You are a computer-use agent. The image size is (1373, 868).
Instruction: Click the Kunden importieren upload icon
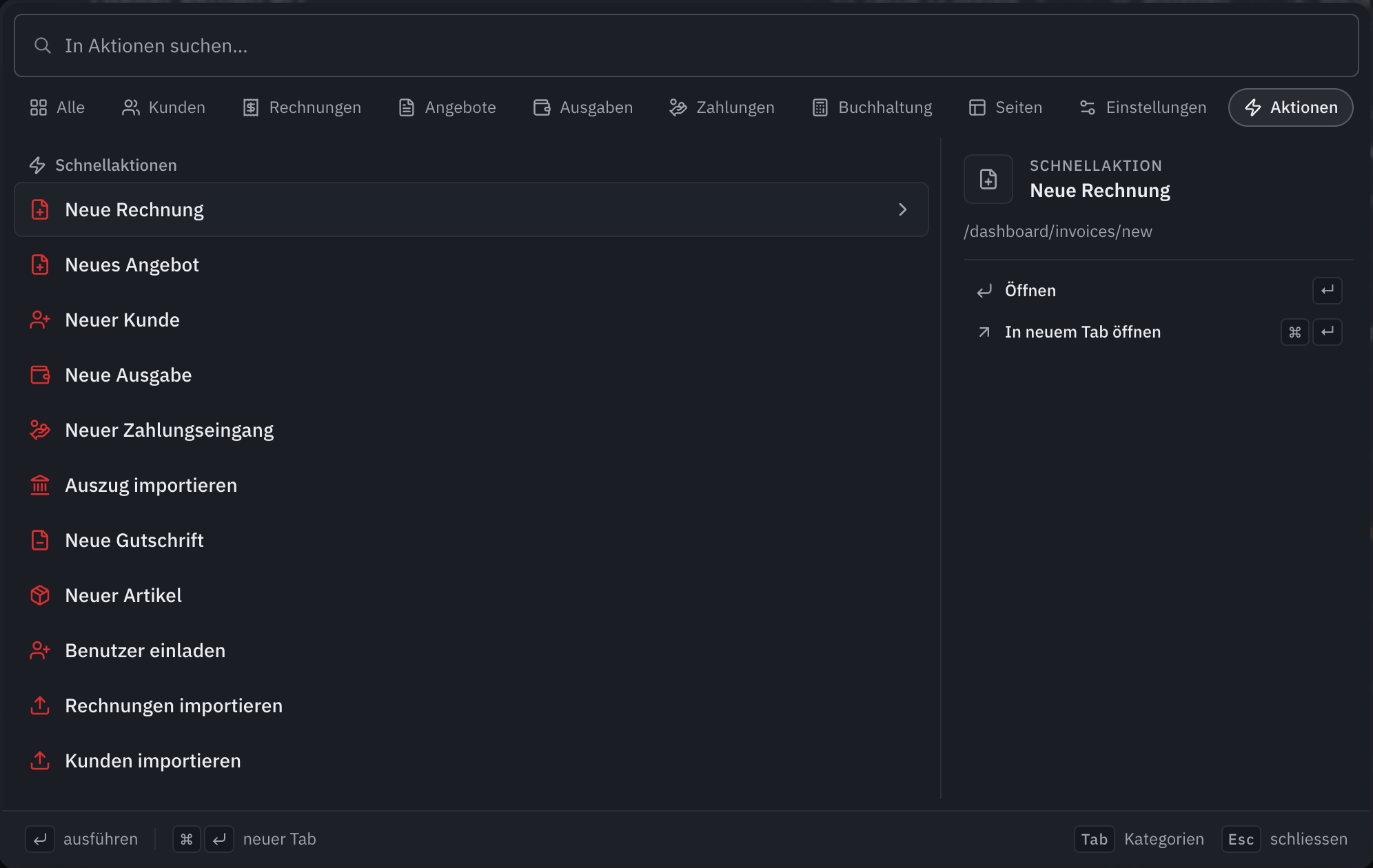[40, 761]
